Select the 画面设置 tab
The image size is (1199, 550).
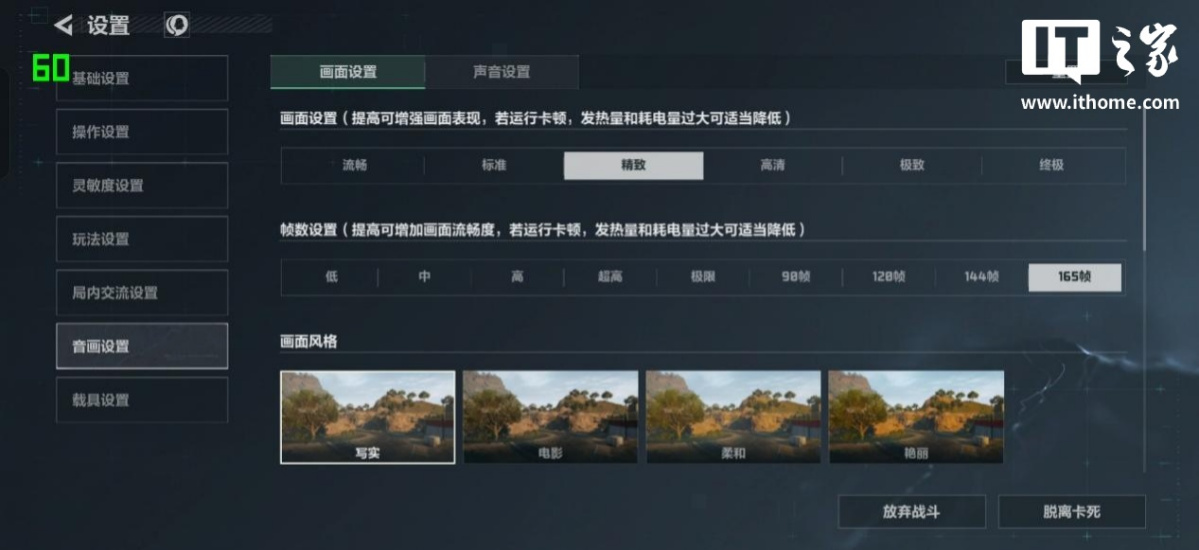click(x=348, y=72)
